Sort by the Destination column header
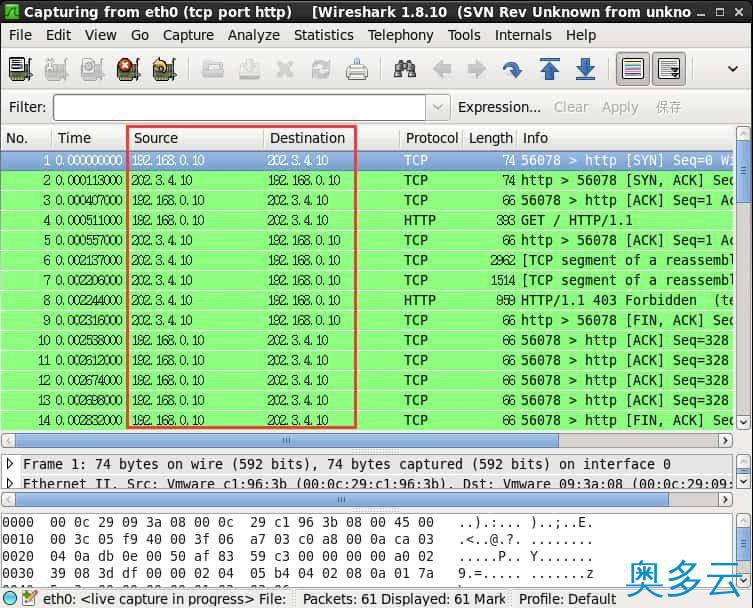753x608 pixels. click(331, 138)
